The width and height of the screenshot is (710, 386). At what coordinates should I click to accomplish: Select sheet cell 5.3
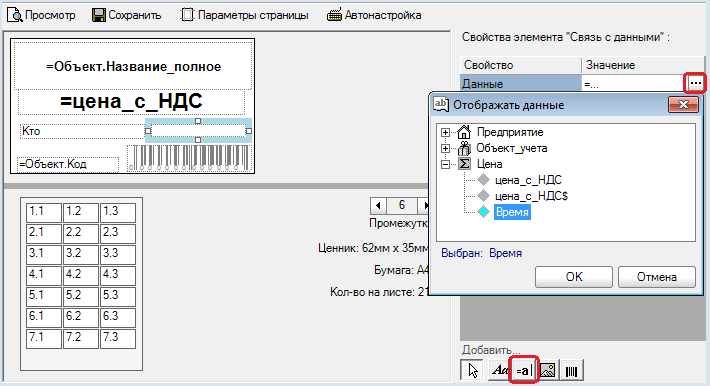(118, 296)
